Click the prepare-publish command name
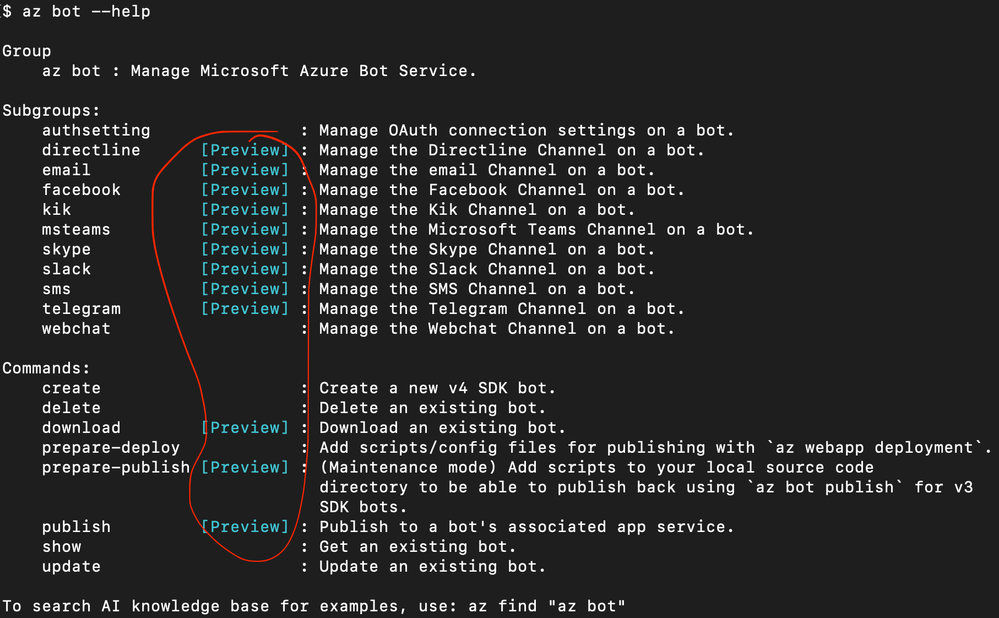The height and width of the screenshot is (618, 999). click(116, 468)
